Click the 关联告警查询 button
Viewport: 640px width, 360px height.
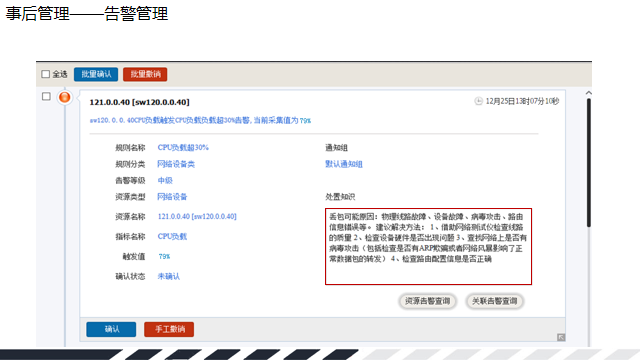pos(494,301)
